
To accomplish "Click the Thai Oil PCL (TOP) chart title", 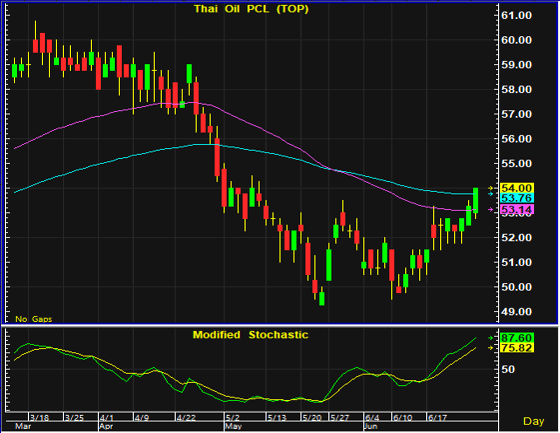I will [251, 9].
